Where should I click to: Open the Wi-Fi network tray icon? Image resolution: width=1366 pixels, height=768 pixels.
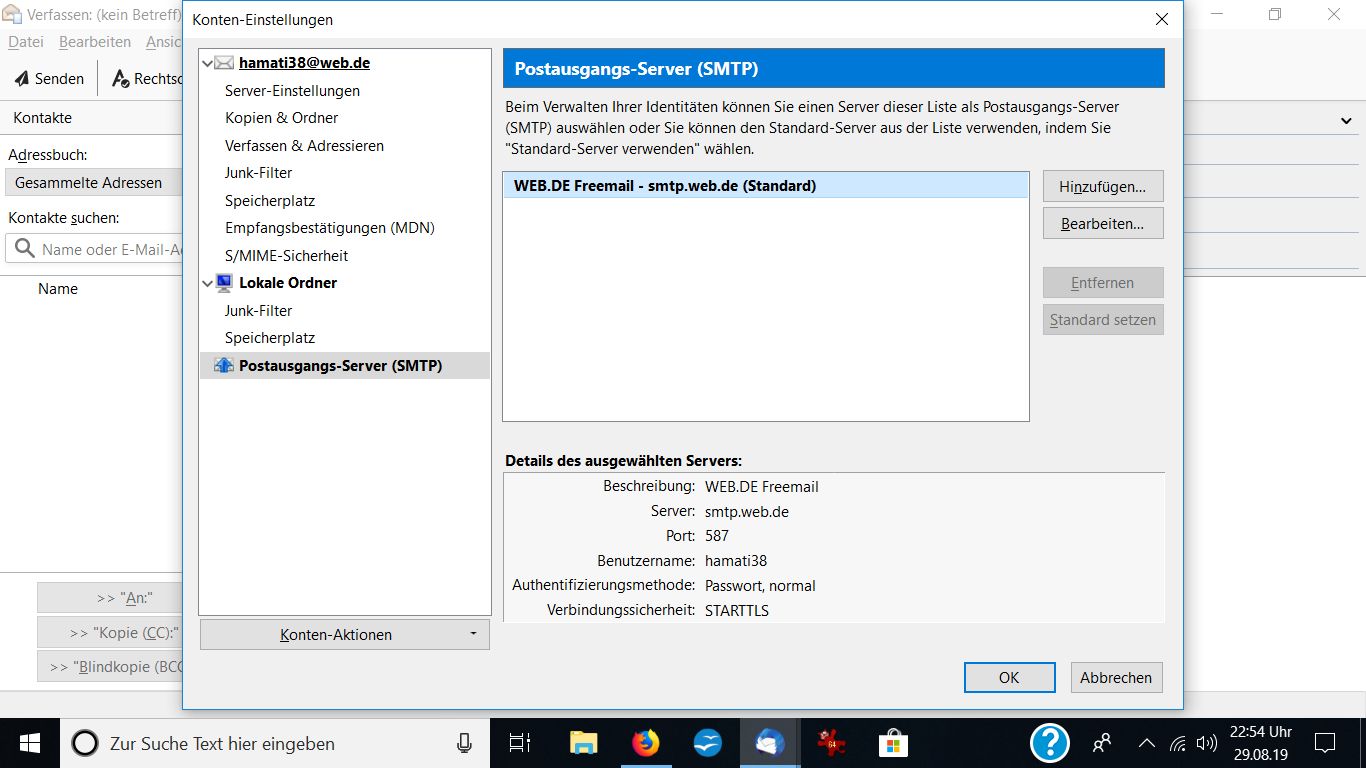1178,743
